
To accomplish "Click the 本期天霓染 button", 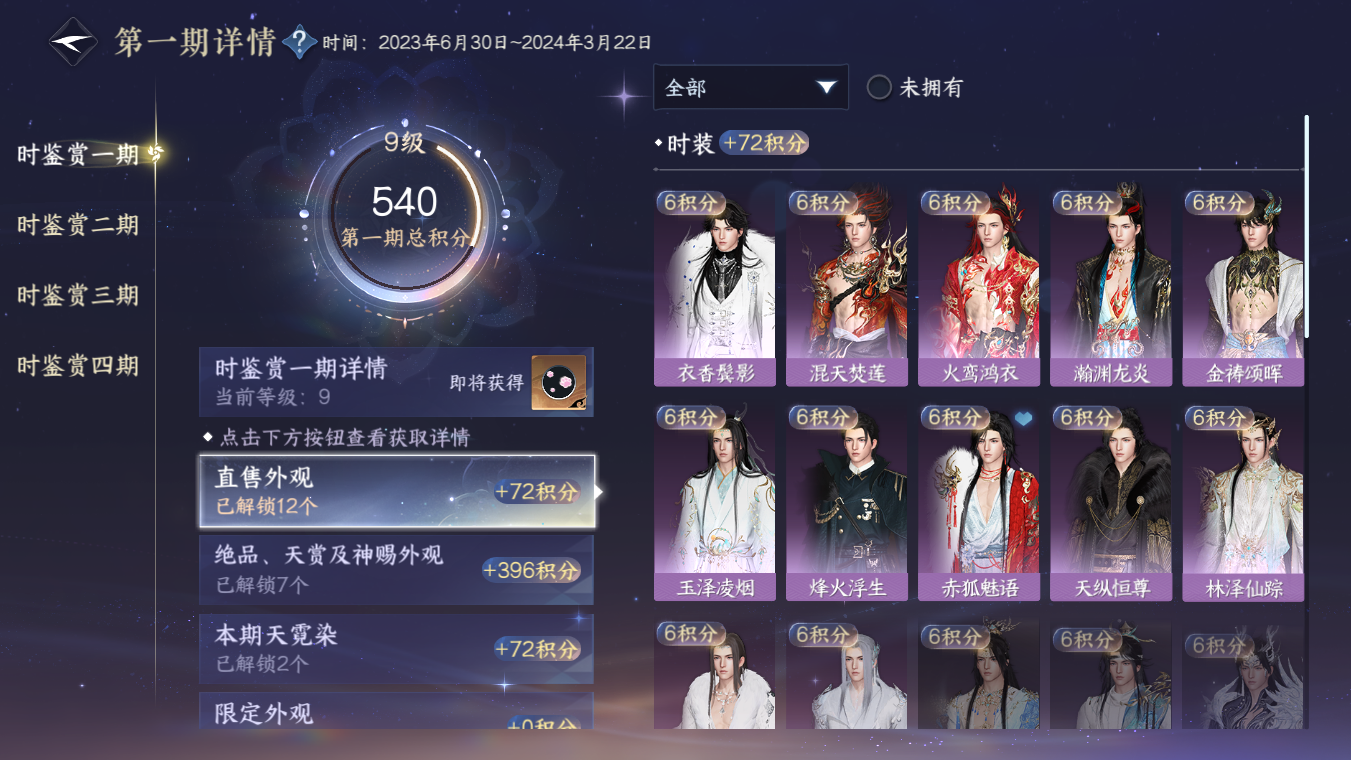I will point(396,648).
